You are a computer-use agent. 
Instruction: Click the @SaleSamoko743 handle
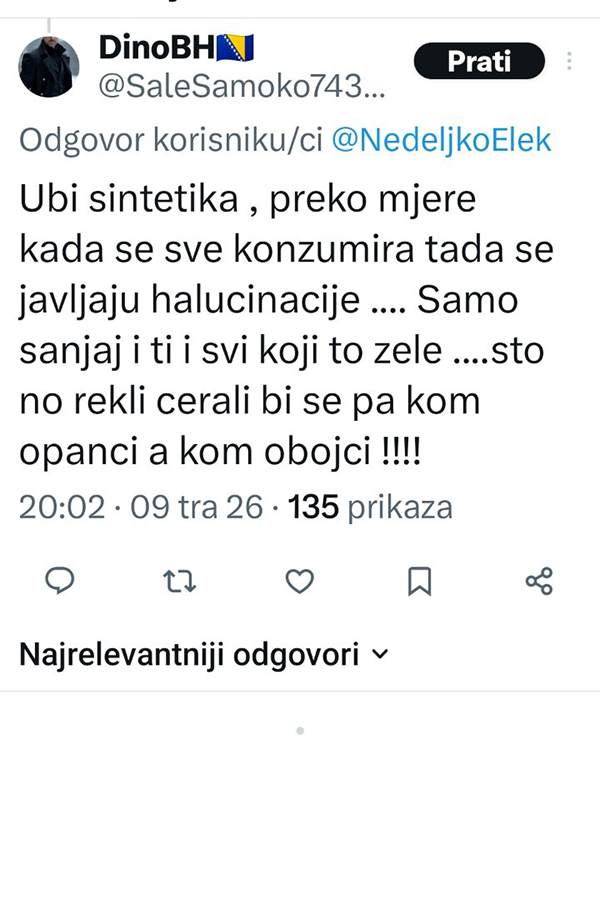point(242,88)
